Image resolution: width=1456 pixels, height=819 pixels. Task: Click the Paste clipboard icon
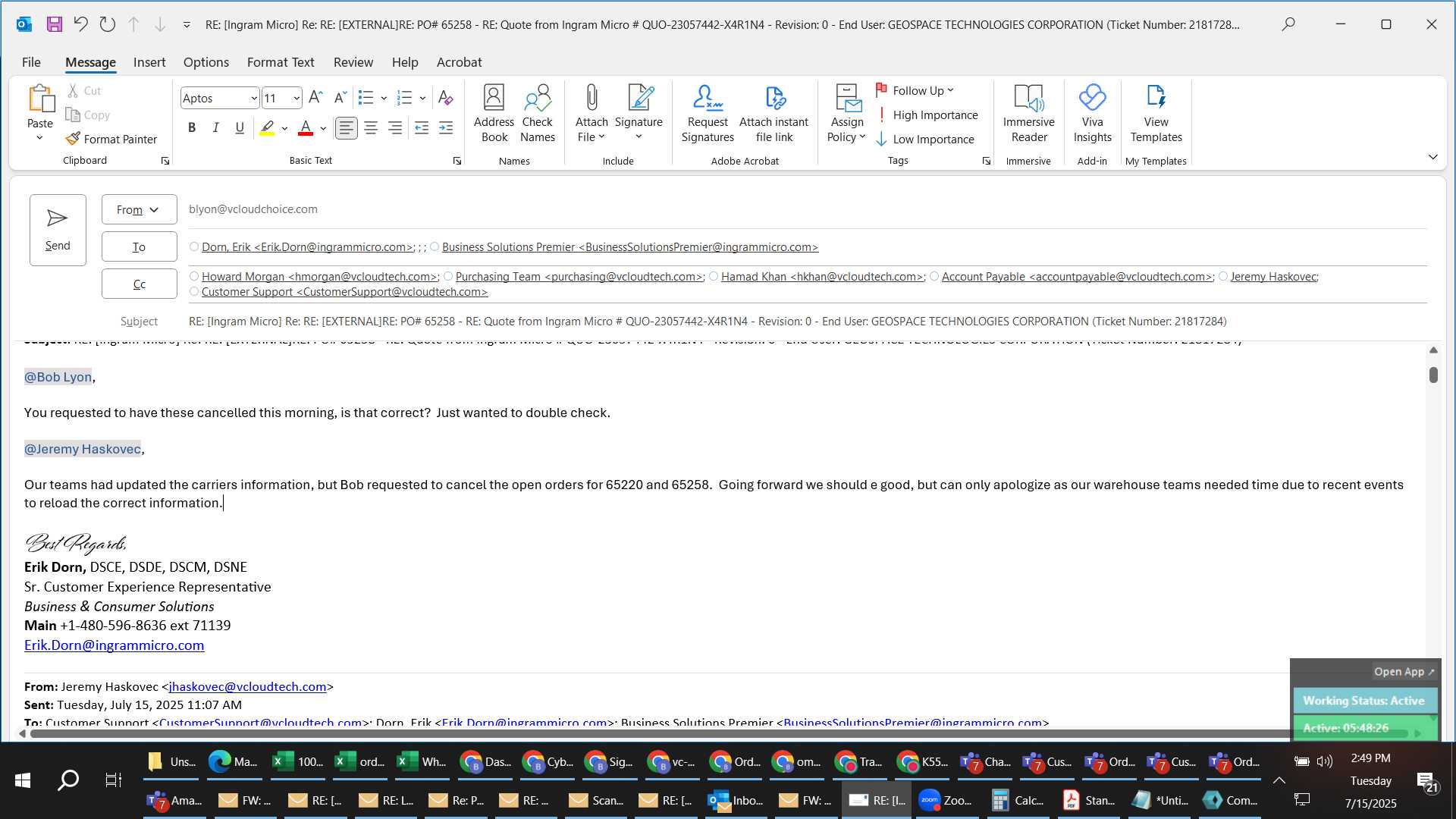tap(40, 99)
